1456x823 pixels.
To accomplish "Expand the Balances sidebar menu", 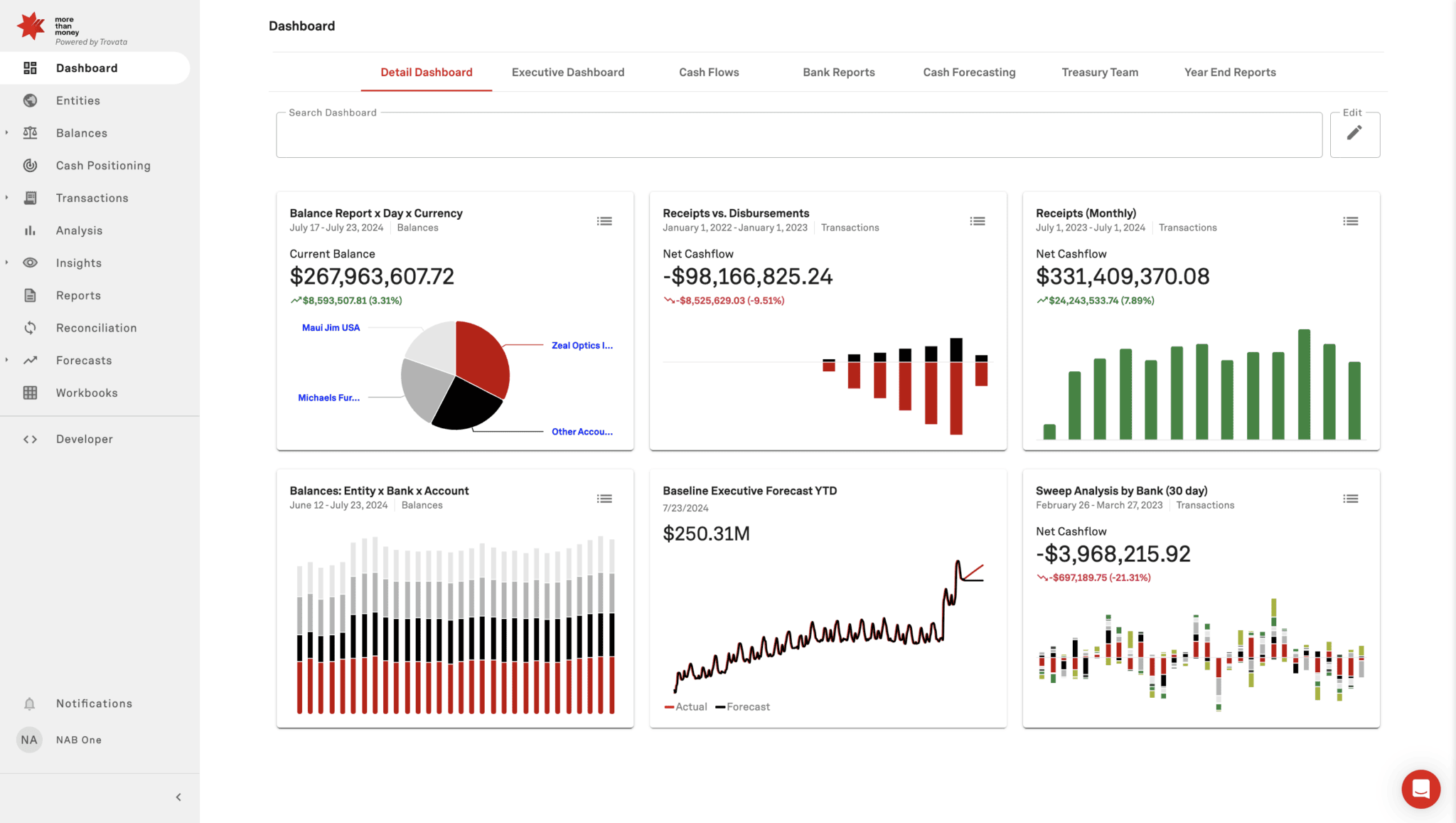I will 8,132.
